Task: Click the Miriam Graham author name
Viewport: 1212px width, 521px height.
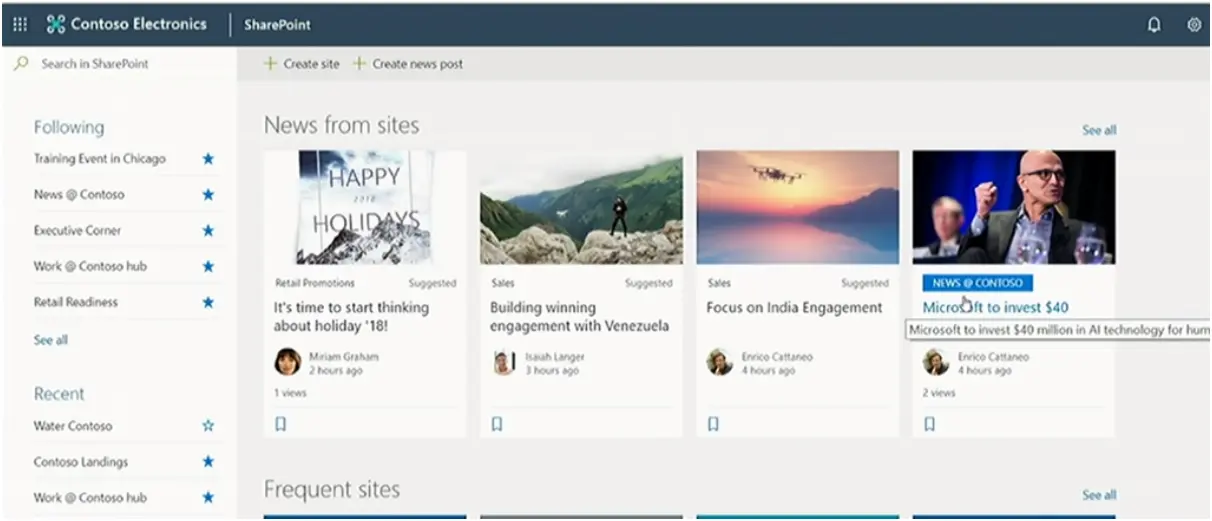Action: (x=344, y=357)
